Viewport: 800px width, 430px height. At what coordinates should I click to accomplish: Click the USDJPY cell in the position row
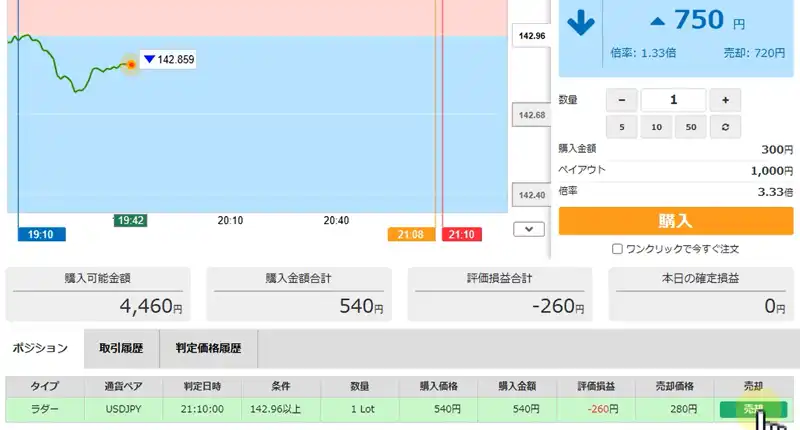coord(123,409)
